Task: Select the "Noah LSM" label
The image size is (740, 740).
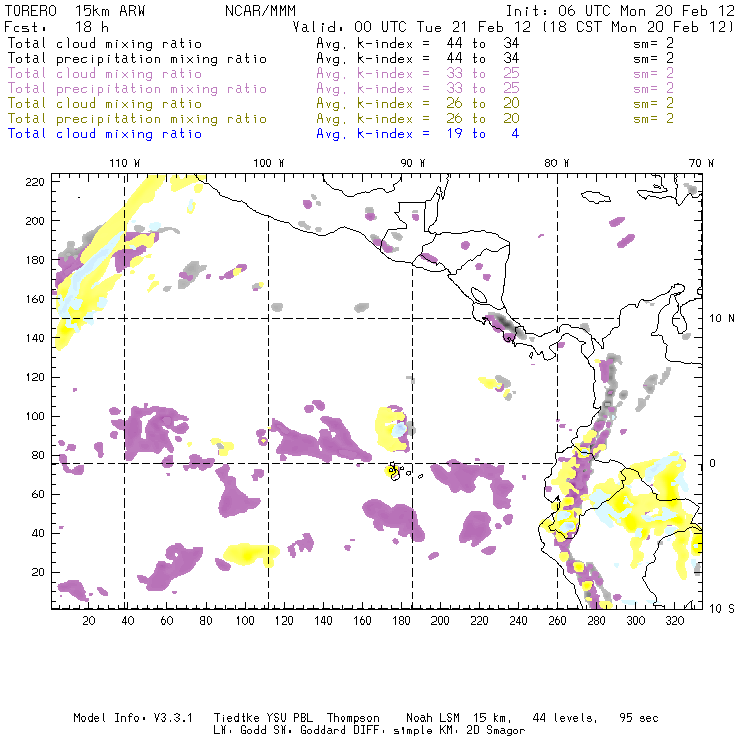Action: pos(433,718)
